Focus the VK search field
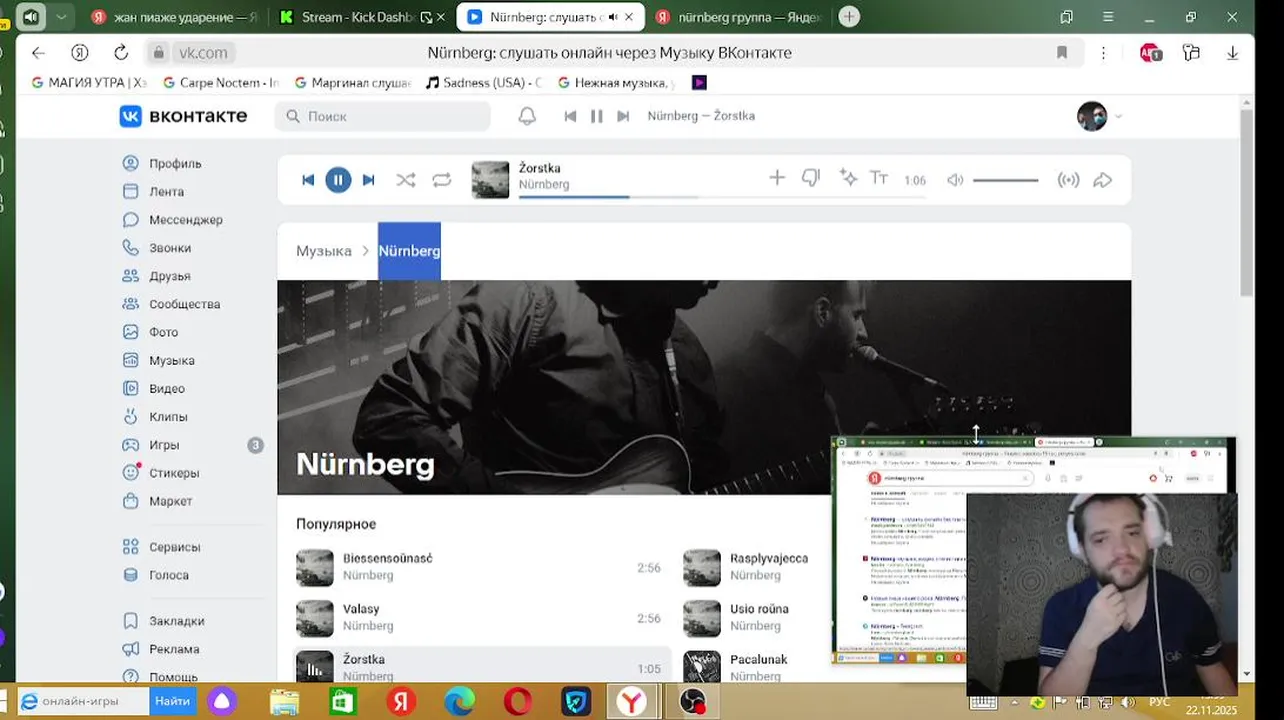Viewport: 1284px width, 720px height. click(x=383, y=116)
